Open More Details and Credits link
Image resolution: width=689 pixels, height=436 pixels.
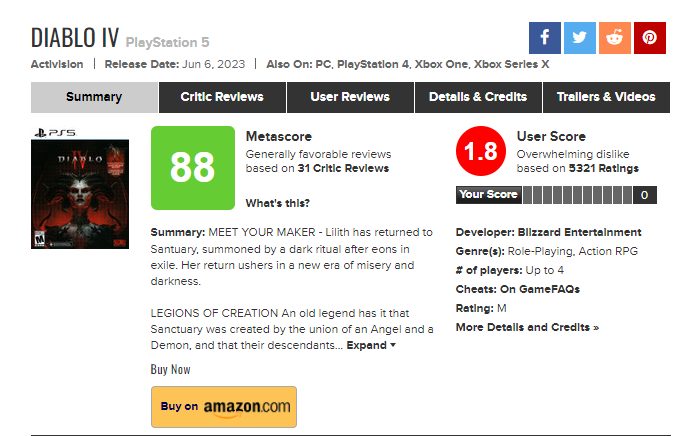pyautogui.click(x=527, y=327)
